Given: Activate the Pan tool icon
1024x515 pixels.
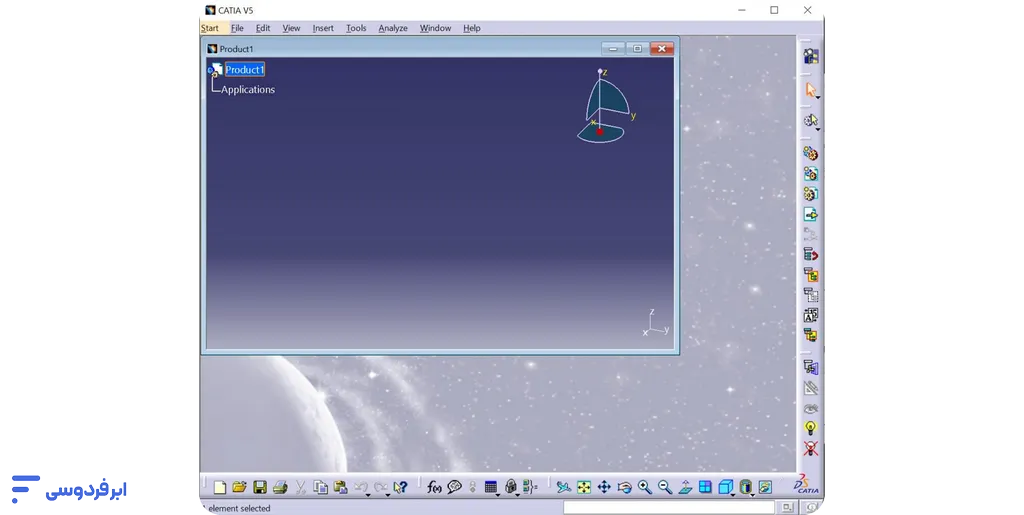Looking at the screenshot, I should point(604,487).
